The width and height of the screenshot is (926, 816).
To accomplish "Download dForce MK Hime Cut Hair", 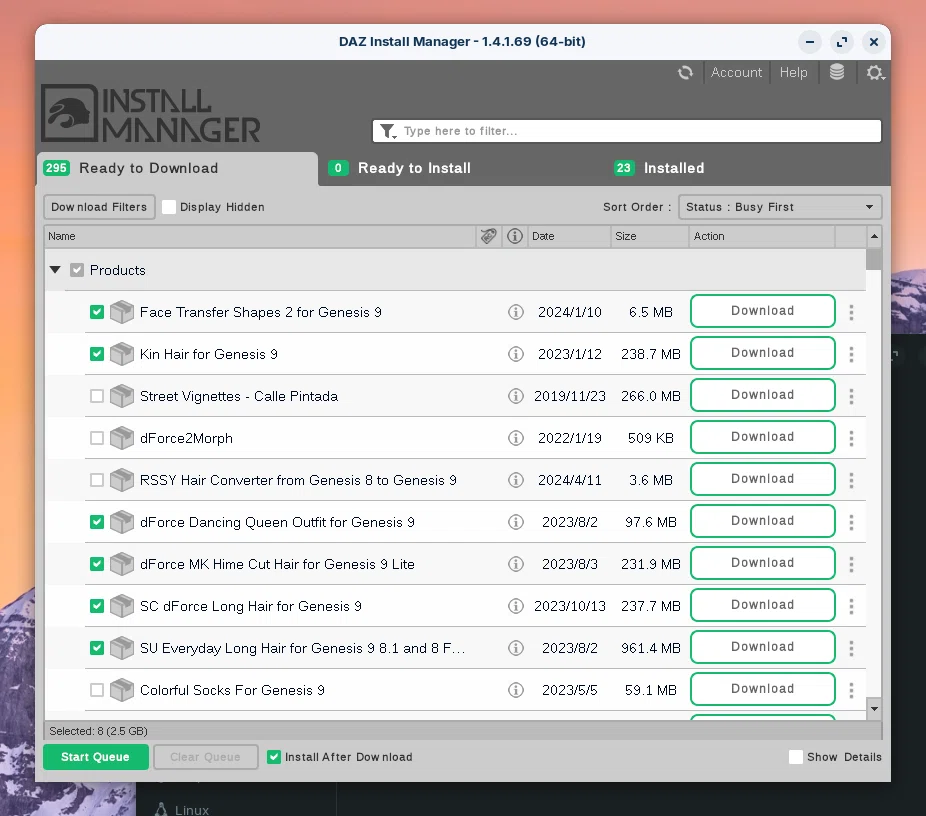I will pos(762,563).
